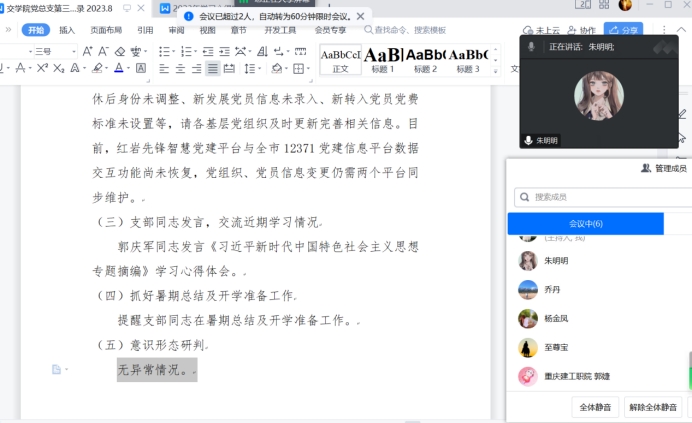Screen dimensions: 692x423
Task: Open the font color picker arrow
Action: point(130,69)
